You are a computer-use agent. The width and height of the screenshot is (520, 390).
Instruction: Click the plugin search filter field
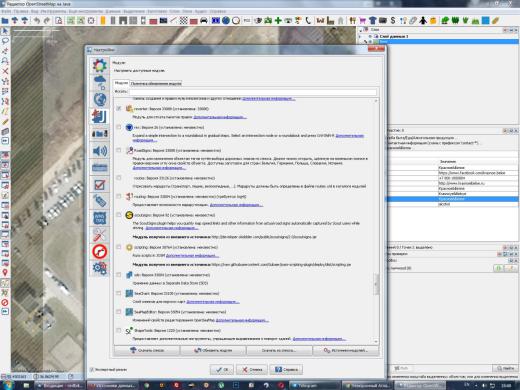[x=253, y=92]
